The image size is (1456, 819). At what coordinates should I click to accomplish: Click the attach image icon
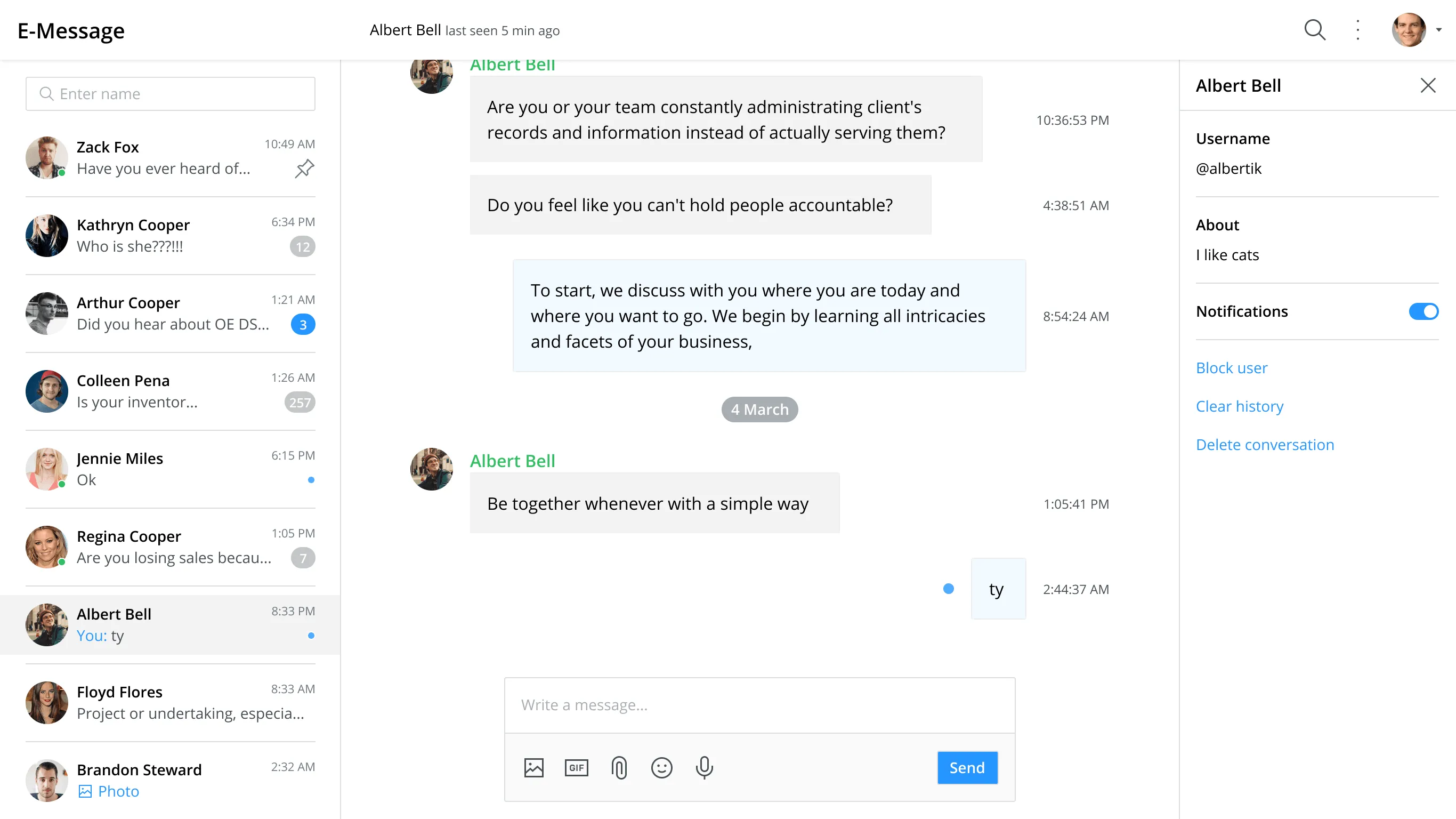533,767
